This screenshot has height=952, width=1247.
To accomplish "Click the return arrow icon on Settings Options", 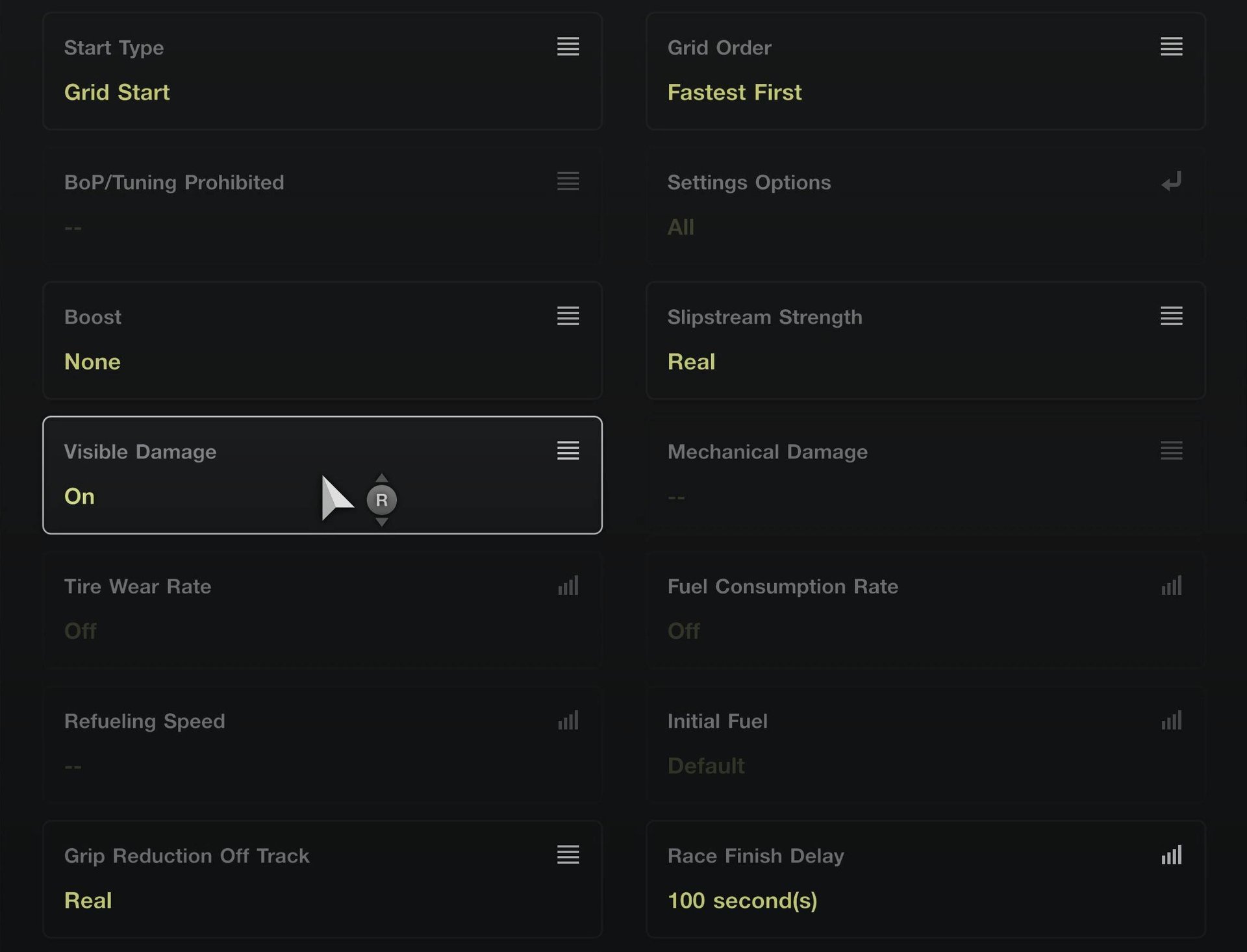I will [1171, 182].
